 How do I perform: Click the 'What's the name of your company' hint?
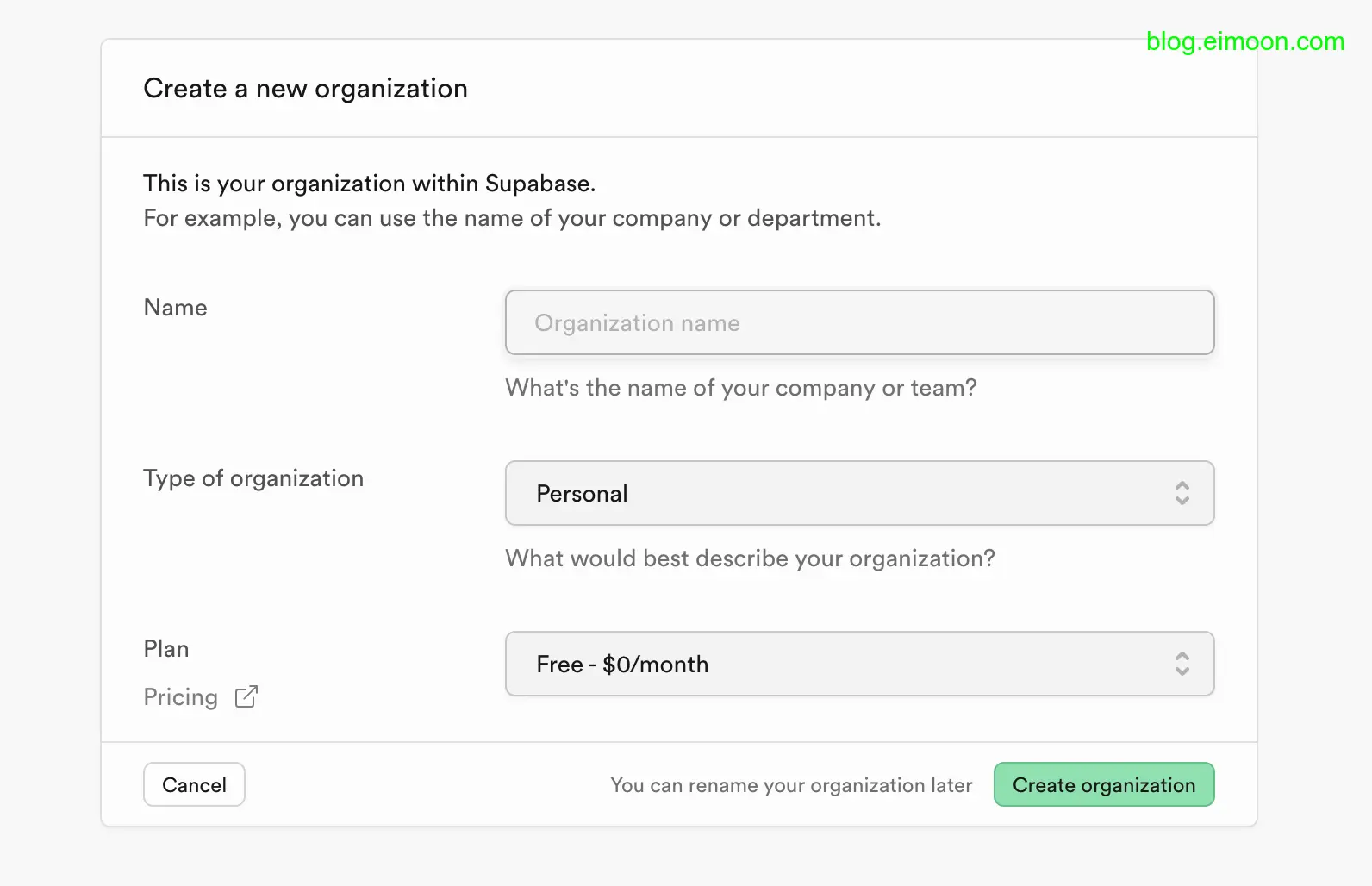(x=740, y=388)
